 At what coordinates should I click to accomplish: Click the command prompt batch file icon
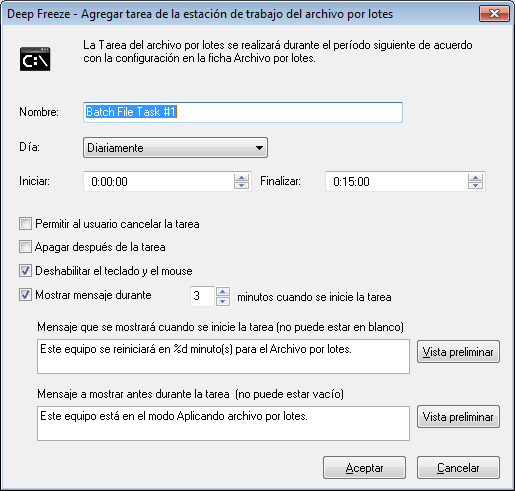tap(35, 59)
